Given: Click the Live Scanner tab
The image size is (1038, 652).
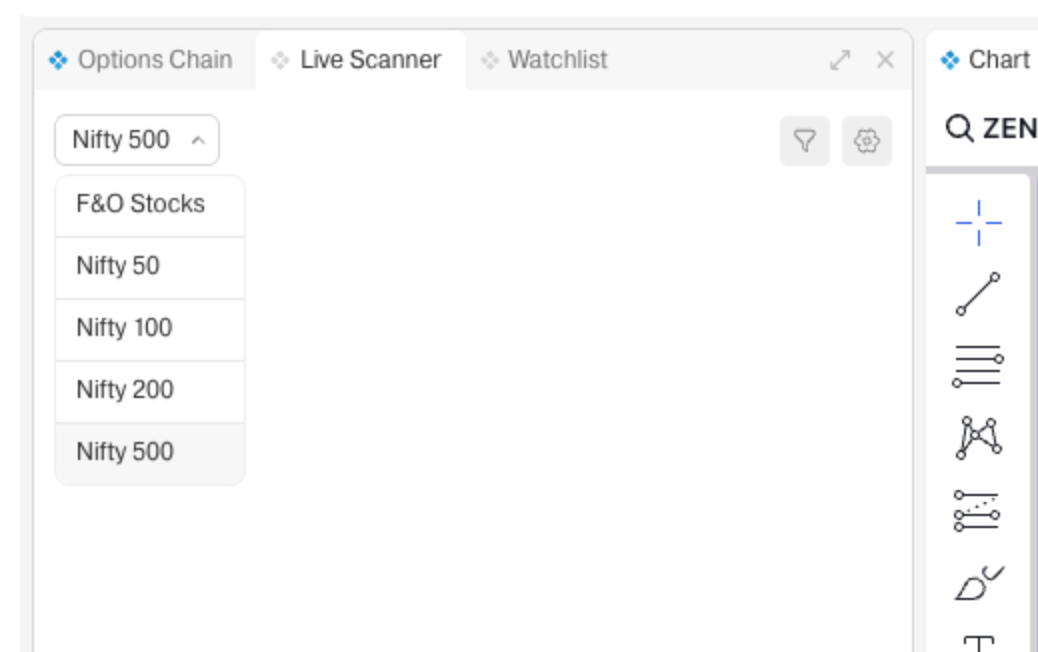Looking at the screenshot, I should pos(360,60).
